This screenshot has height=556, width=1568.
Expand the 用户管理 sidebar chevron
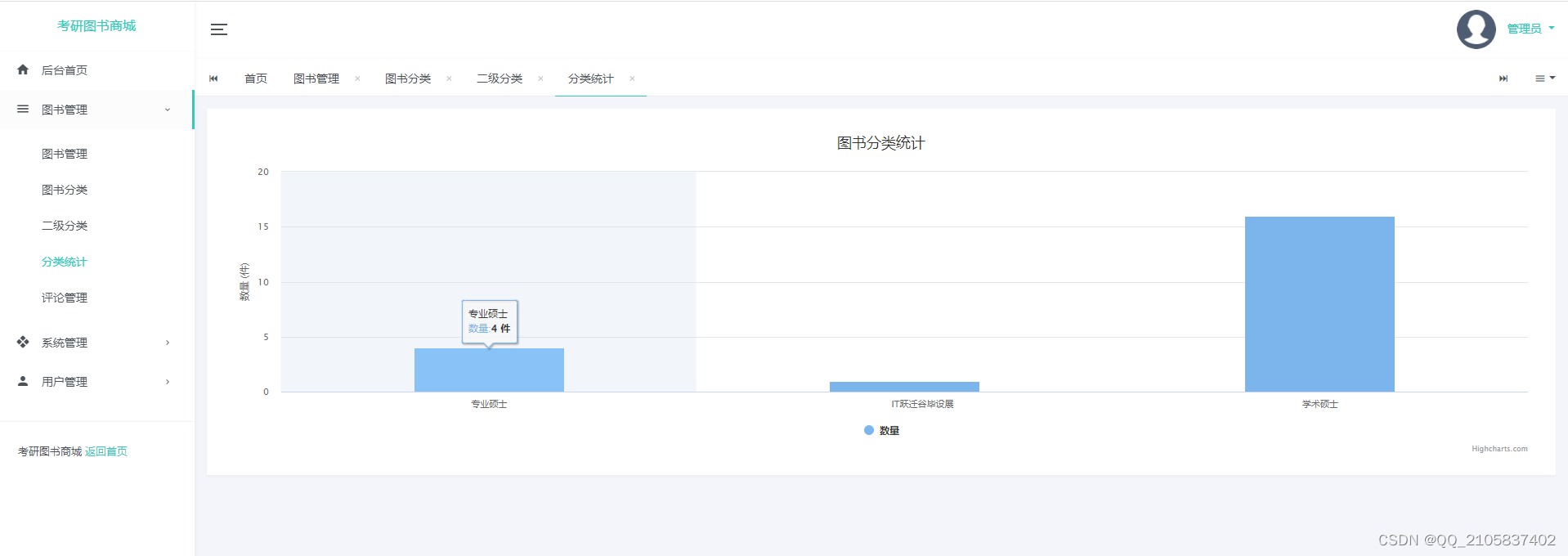[x=168, y=382]
